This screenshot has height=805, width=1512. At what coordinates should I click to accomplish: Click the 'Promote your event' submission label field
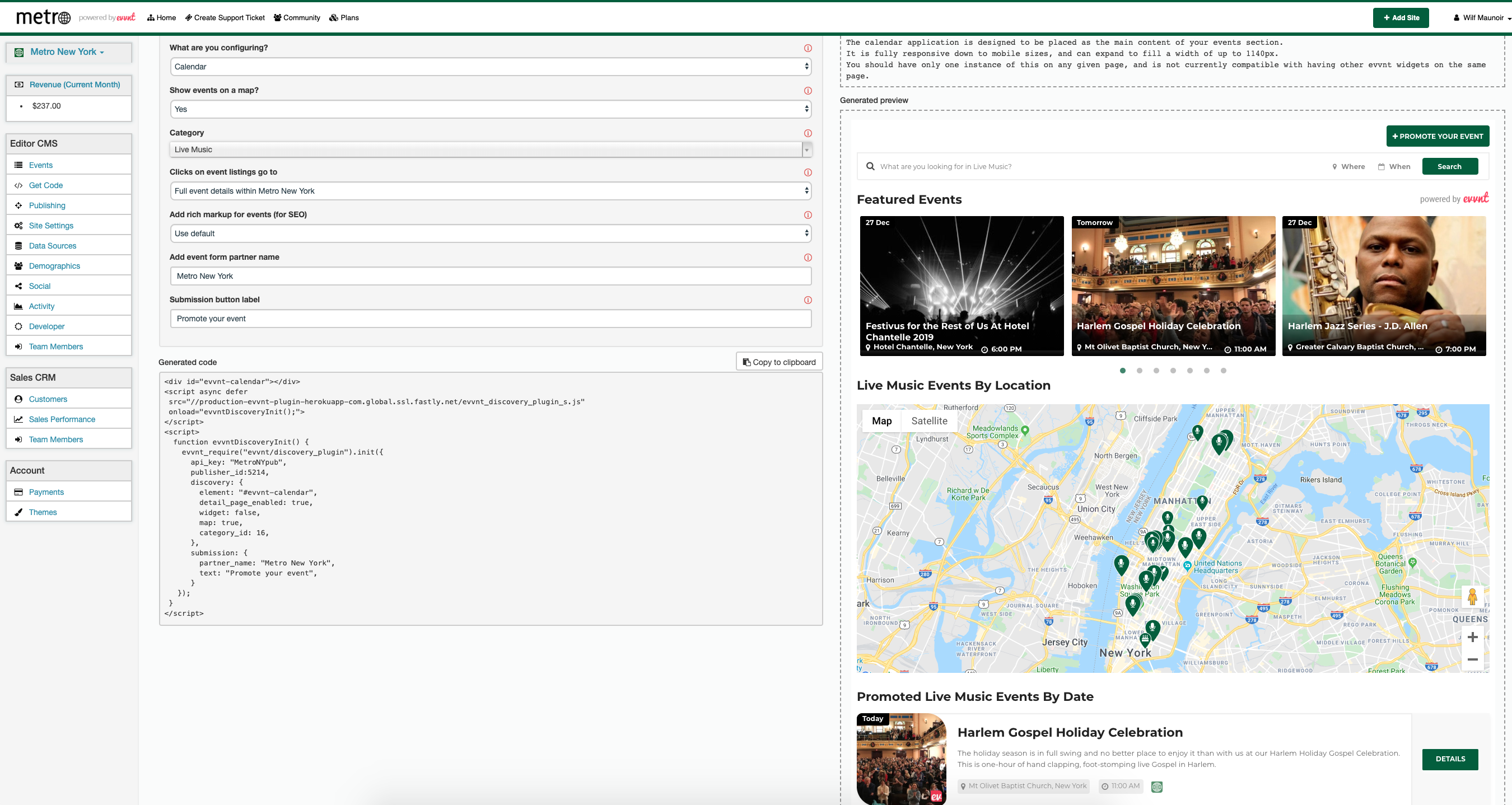tap(491, 319)
